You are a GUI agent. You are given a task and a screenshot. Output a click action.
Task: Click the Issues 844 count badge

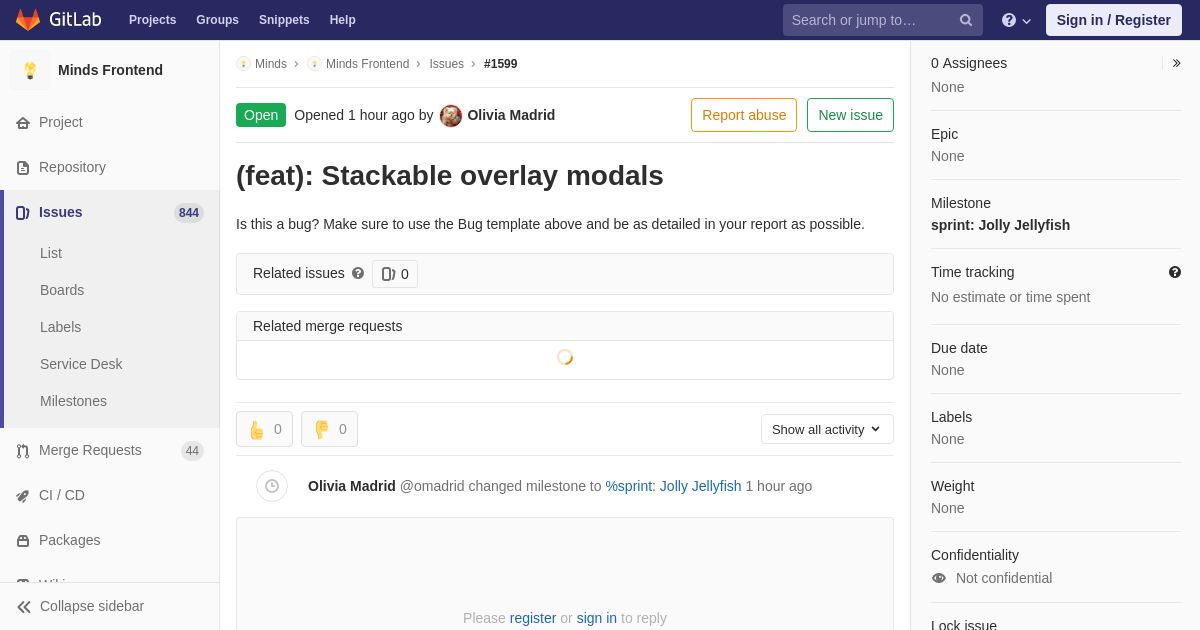click(189, 213)
